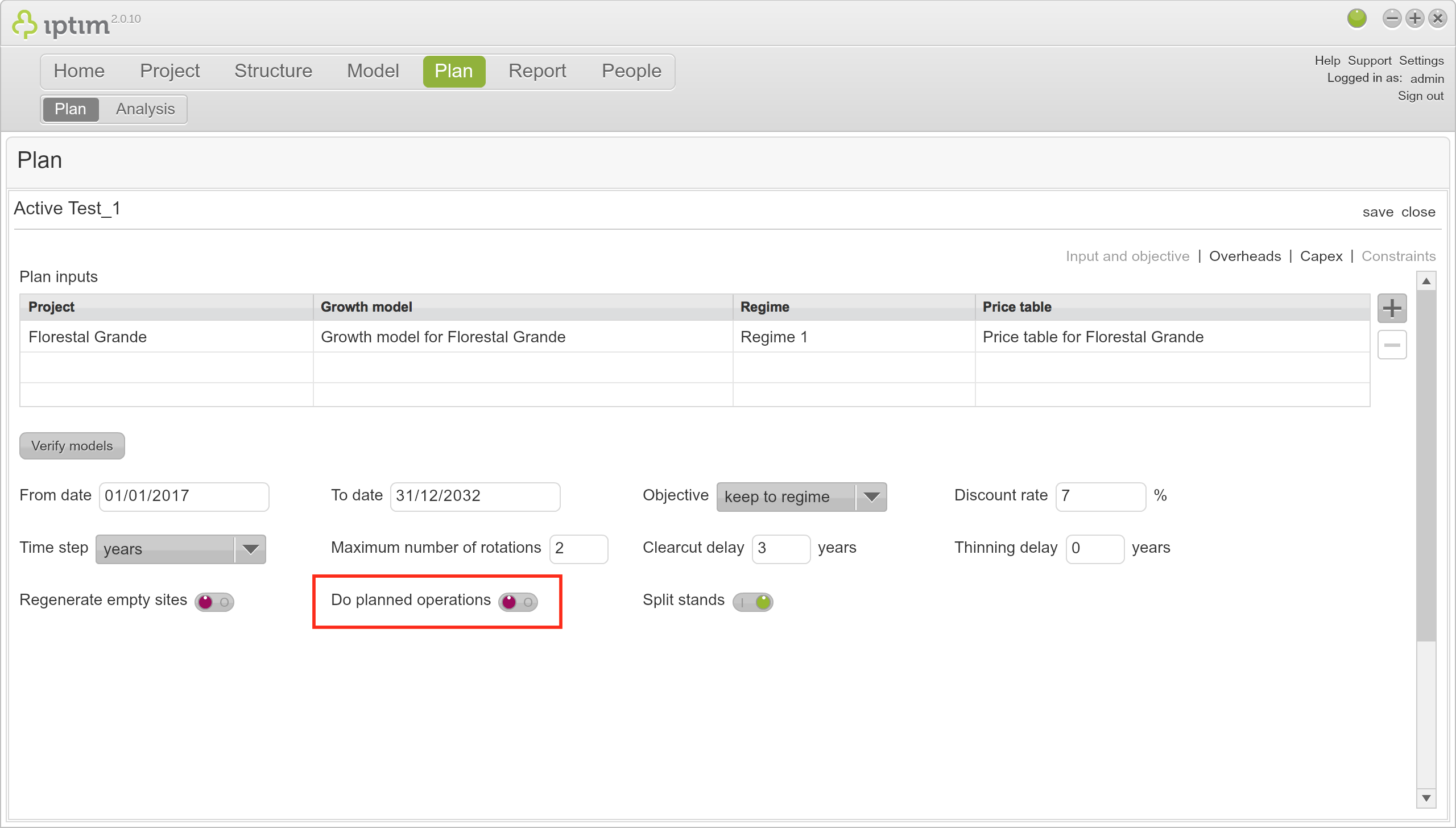This screenshot has width=1456, height=828.
Task: Open the Report menu tab
Action: (537, 71)
